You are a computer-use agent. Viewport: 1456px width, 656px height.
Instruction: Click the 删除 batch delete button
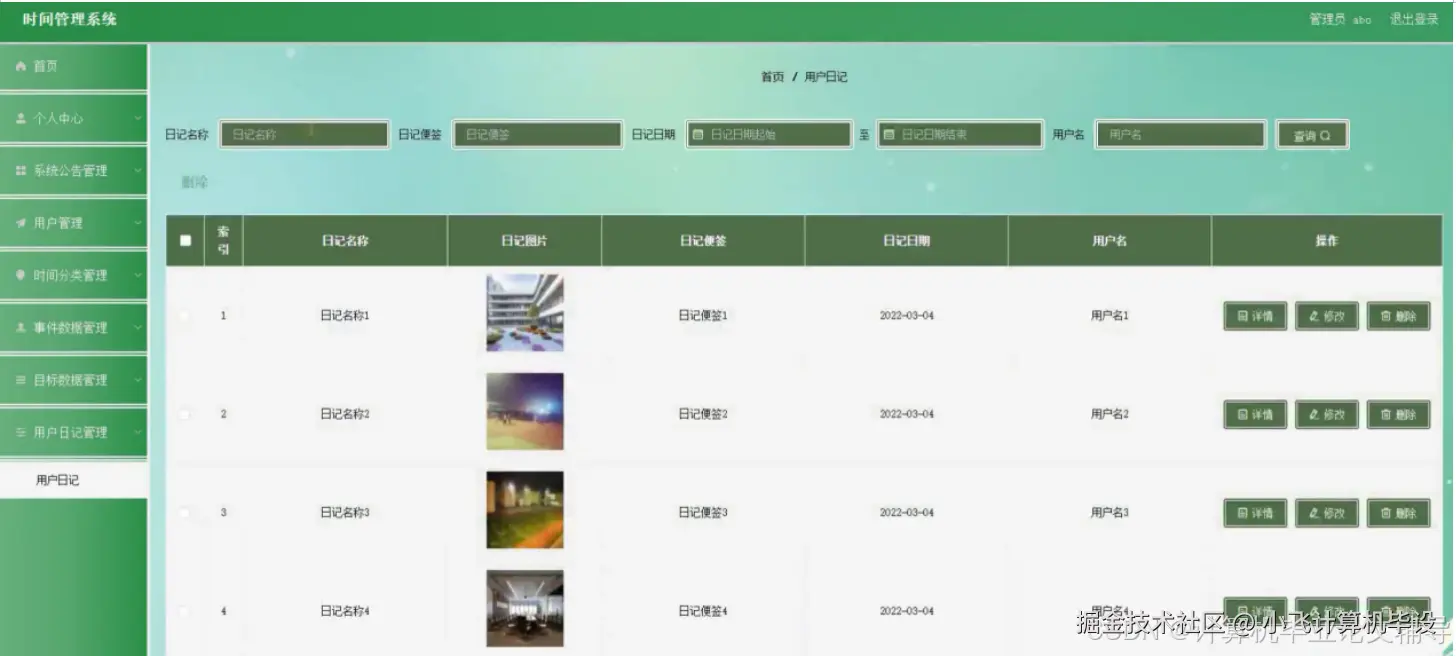(x=195, y=182)
